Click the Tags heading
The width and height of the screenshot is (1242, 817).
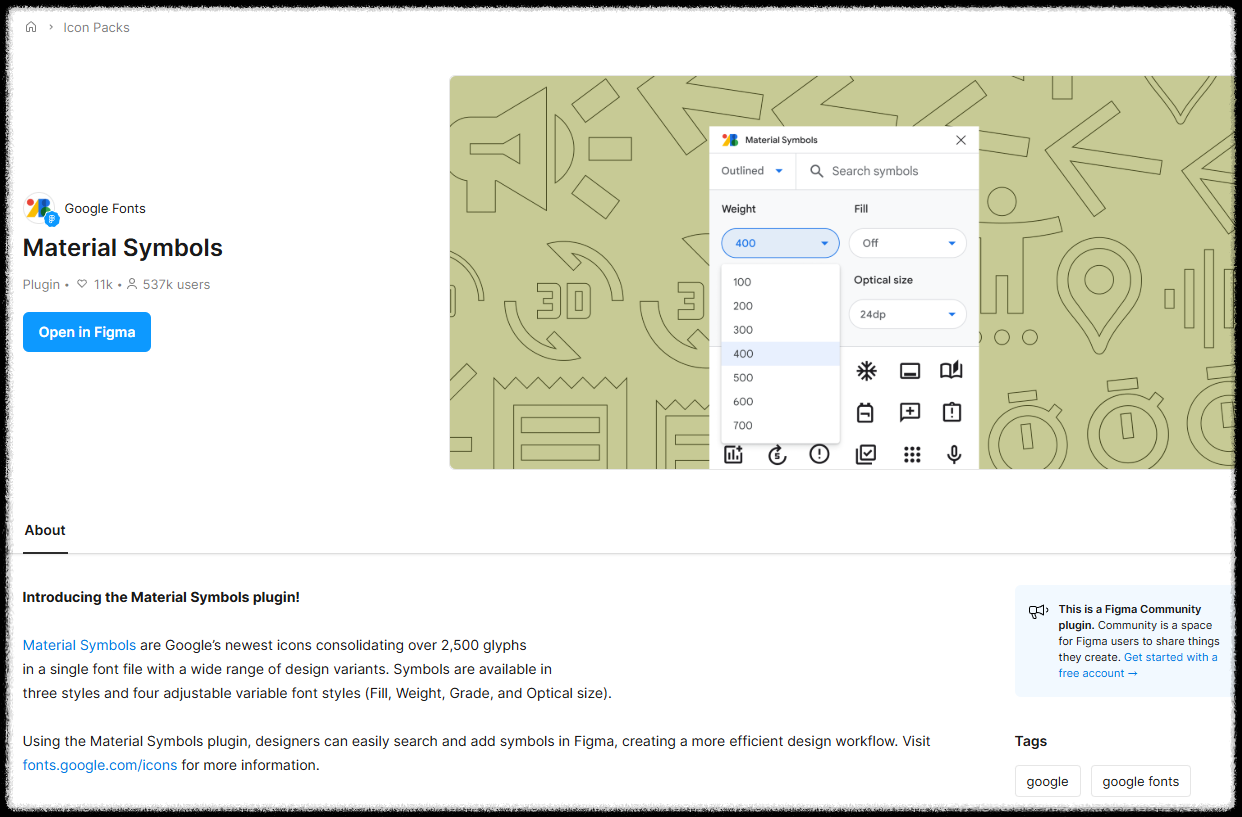tap(1031, 741)
